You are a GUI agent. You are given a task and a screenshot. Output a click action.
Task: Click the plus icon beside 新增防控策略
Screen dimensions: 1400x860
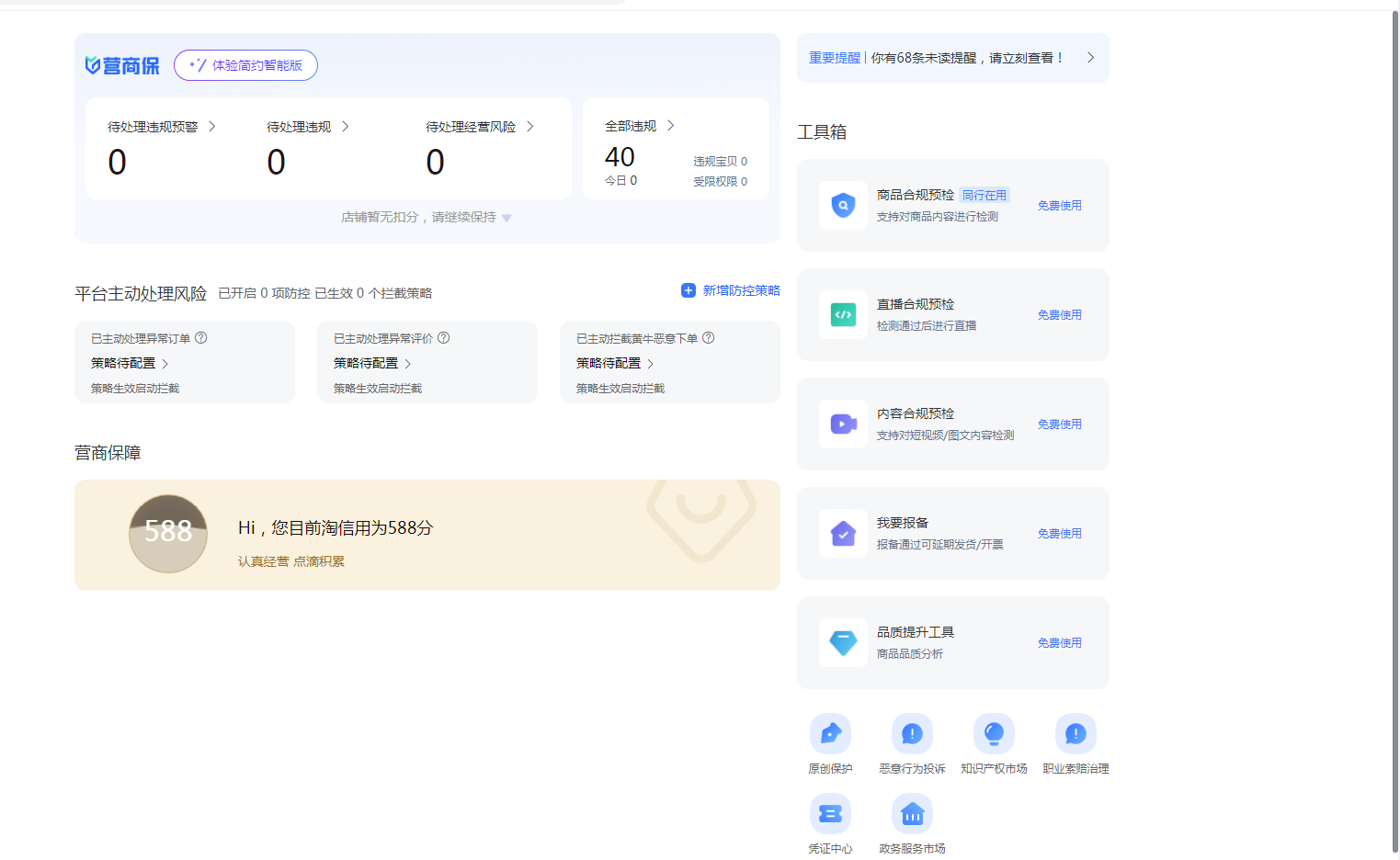[x=689, y=290]
